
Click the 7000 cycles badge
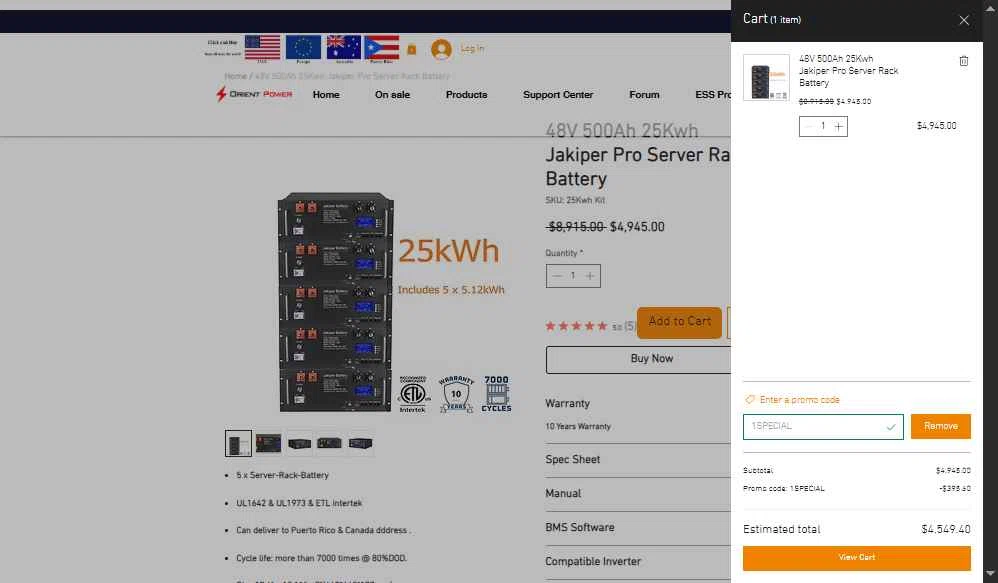(x=496, y=394)
